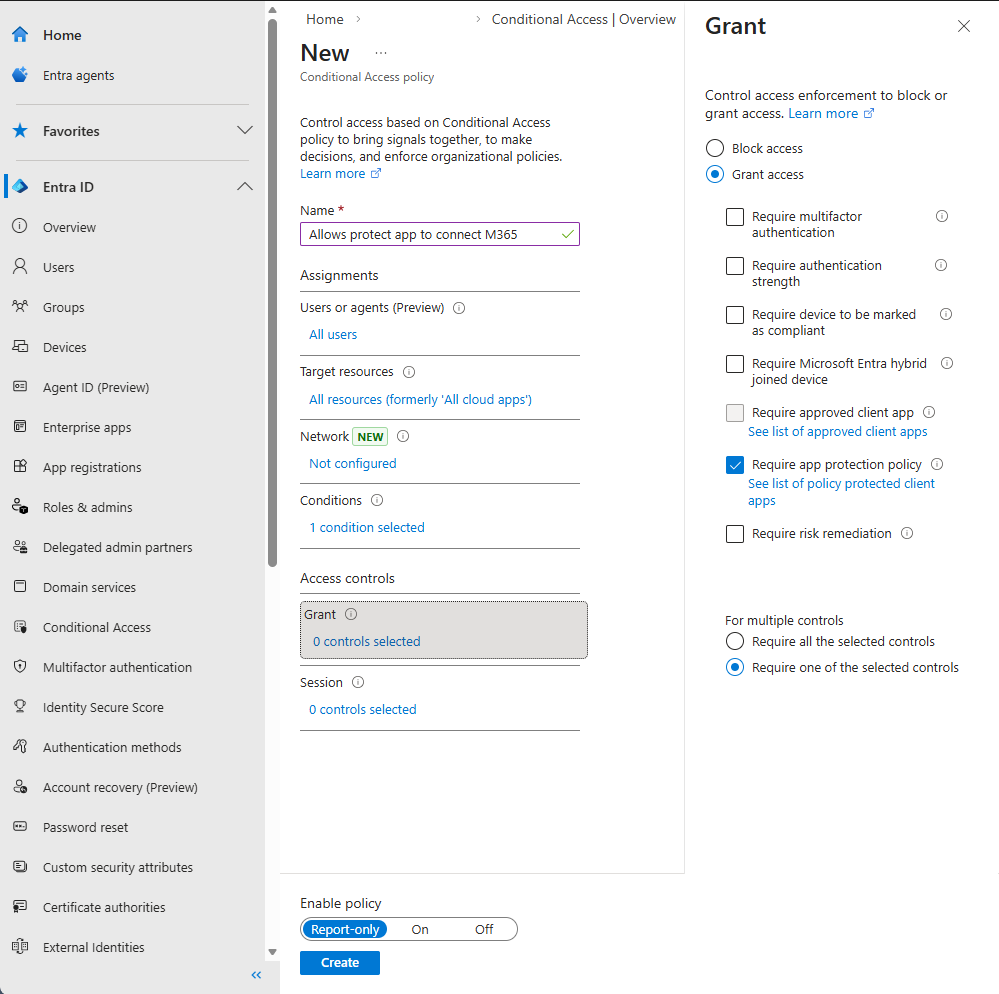The height and width of the screenshot is (994, 999).
Task: Show info for Require risk remediation
Action: (x=907, y=533)
